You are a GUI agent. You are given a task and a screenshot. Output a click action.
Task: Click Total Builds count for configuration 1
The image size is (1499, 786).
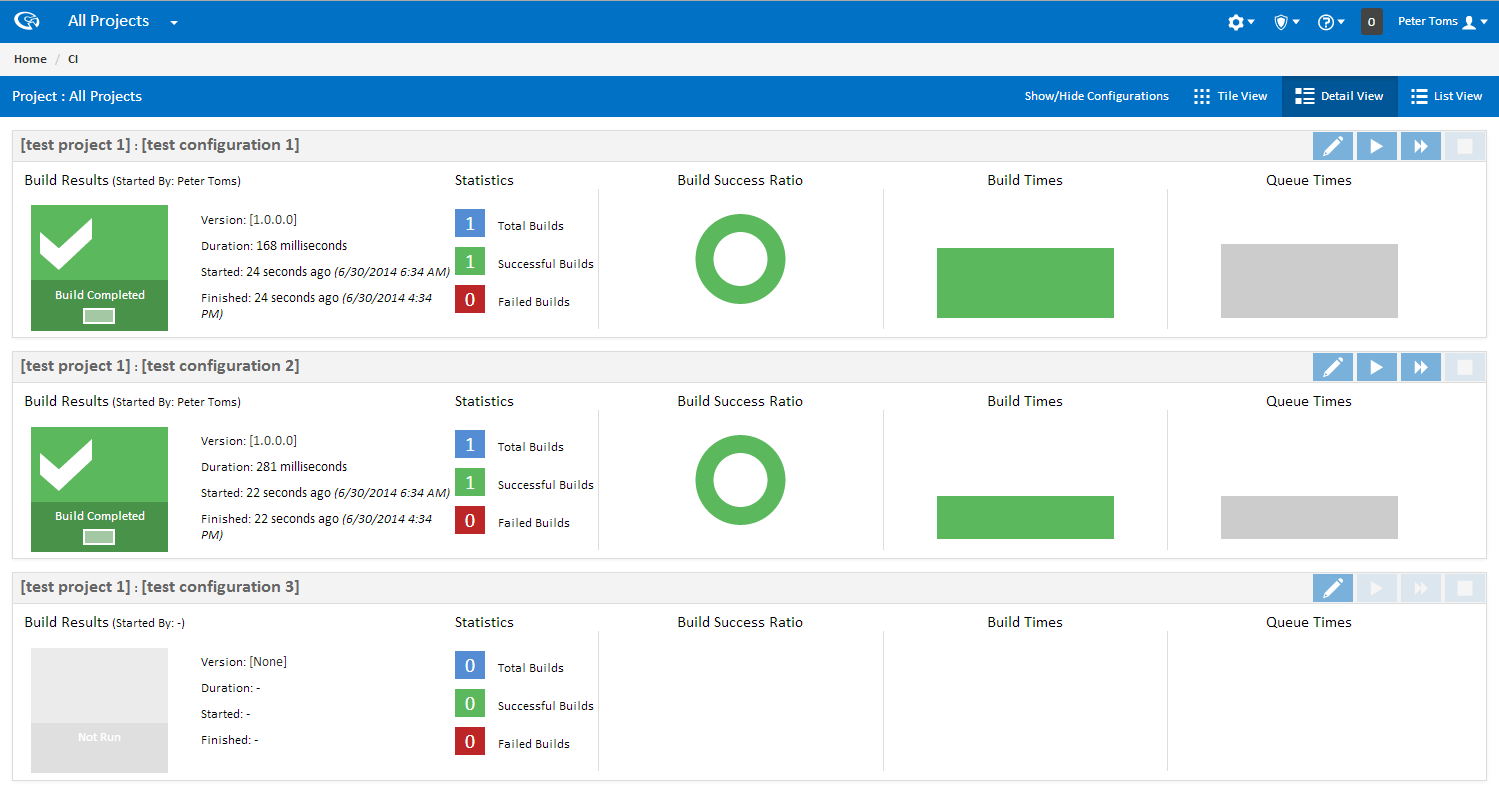470,223
